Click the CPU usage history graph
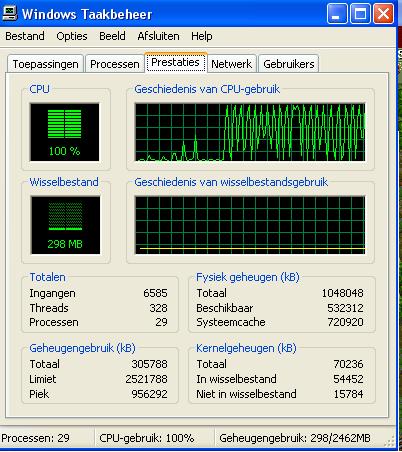402x452 pixels. (250, 132)
